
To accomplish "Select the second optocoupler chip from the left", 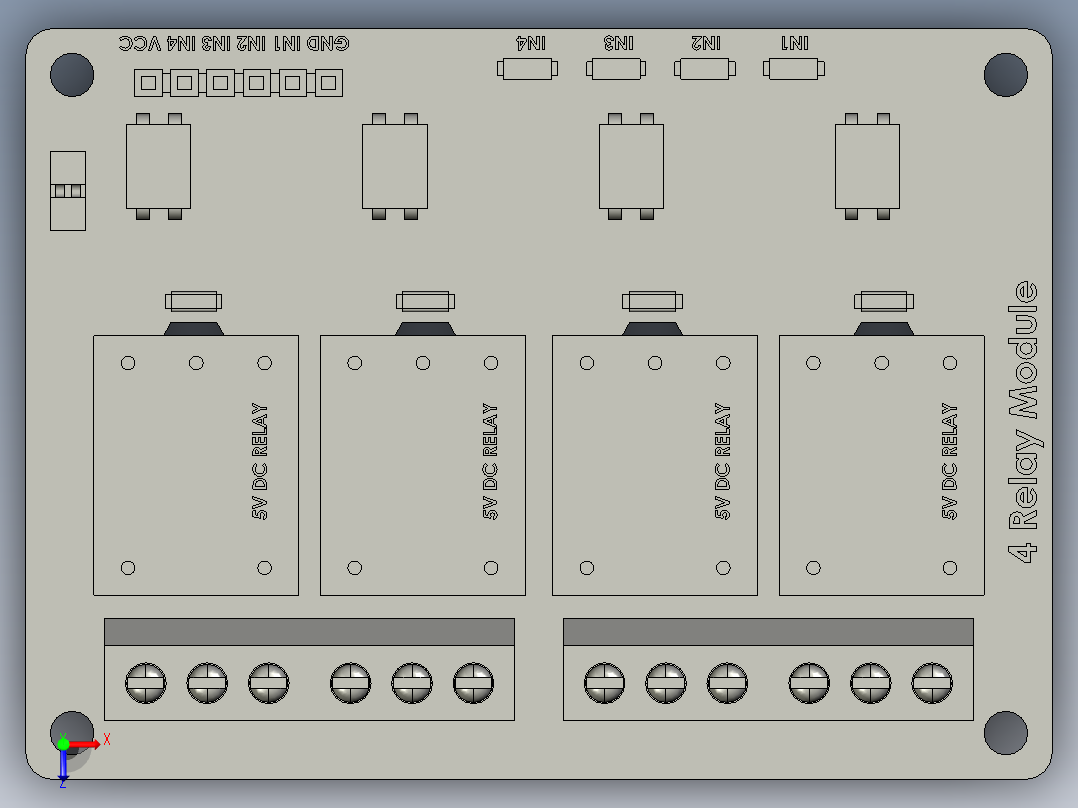I will [395, 166].
